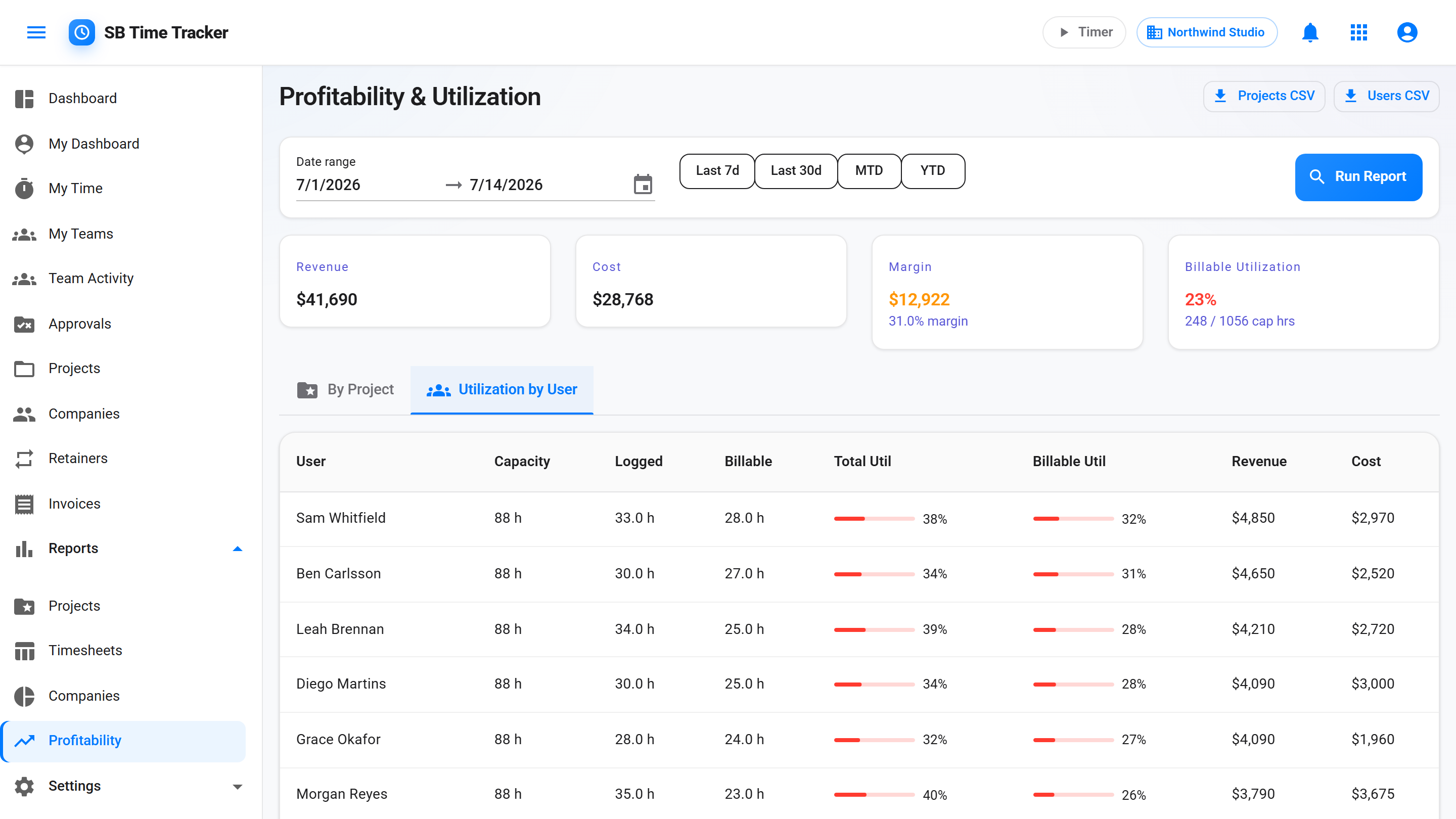Open My Dashboard in the sidebar
This screenshot has height=819, width=1456.
(123, 144)
